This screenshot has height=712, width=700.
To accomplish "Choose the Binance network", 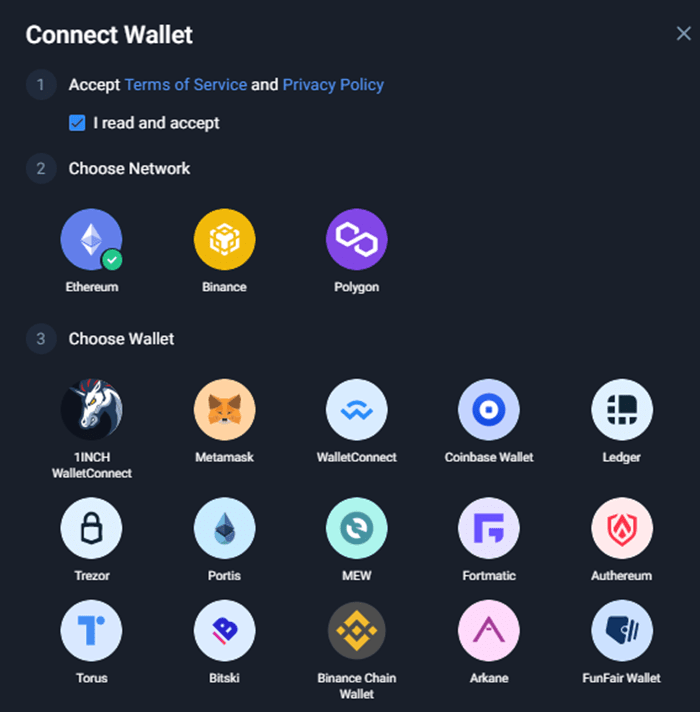I will pyautogui.click(x=224, y=239).
